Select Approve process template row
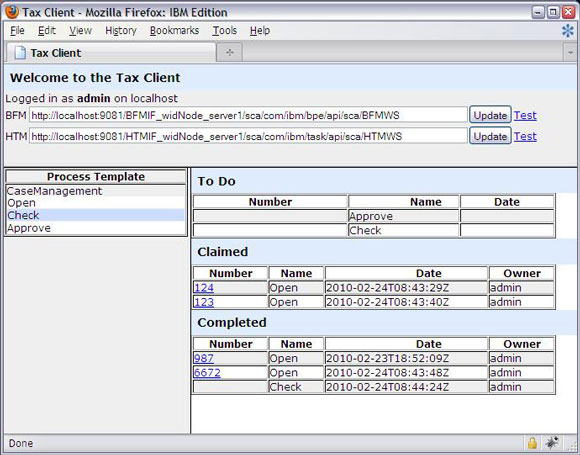This screenshot has width=580, height=455. (x=95, y=228)
